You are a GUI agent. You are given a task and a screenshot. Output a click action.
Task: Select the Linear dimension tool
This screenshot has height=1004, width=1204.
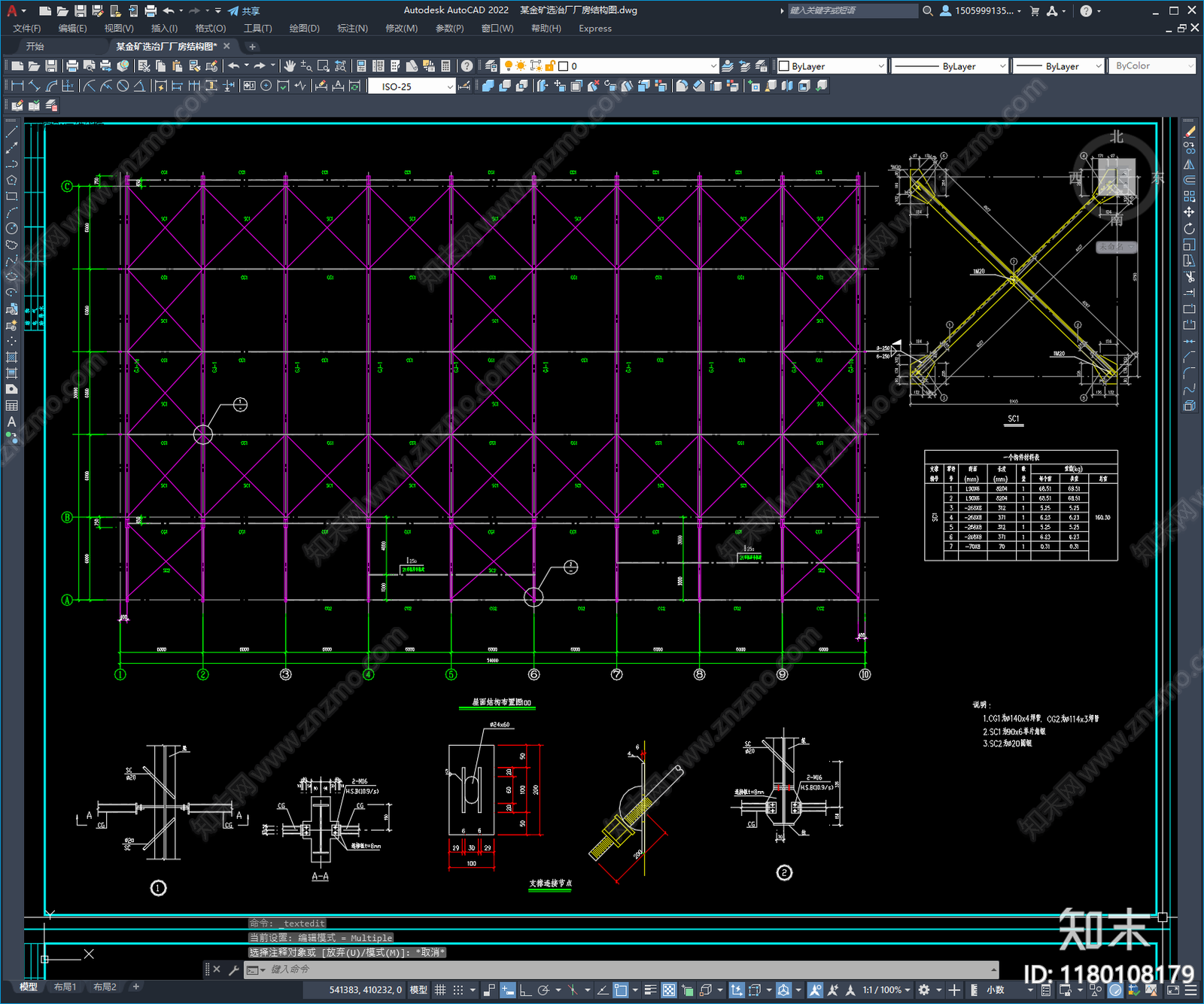(x=17, y=86)
